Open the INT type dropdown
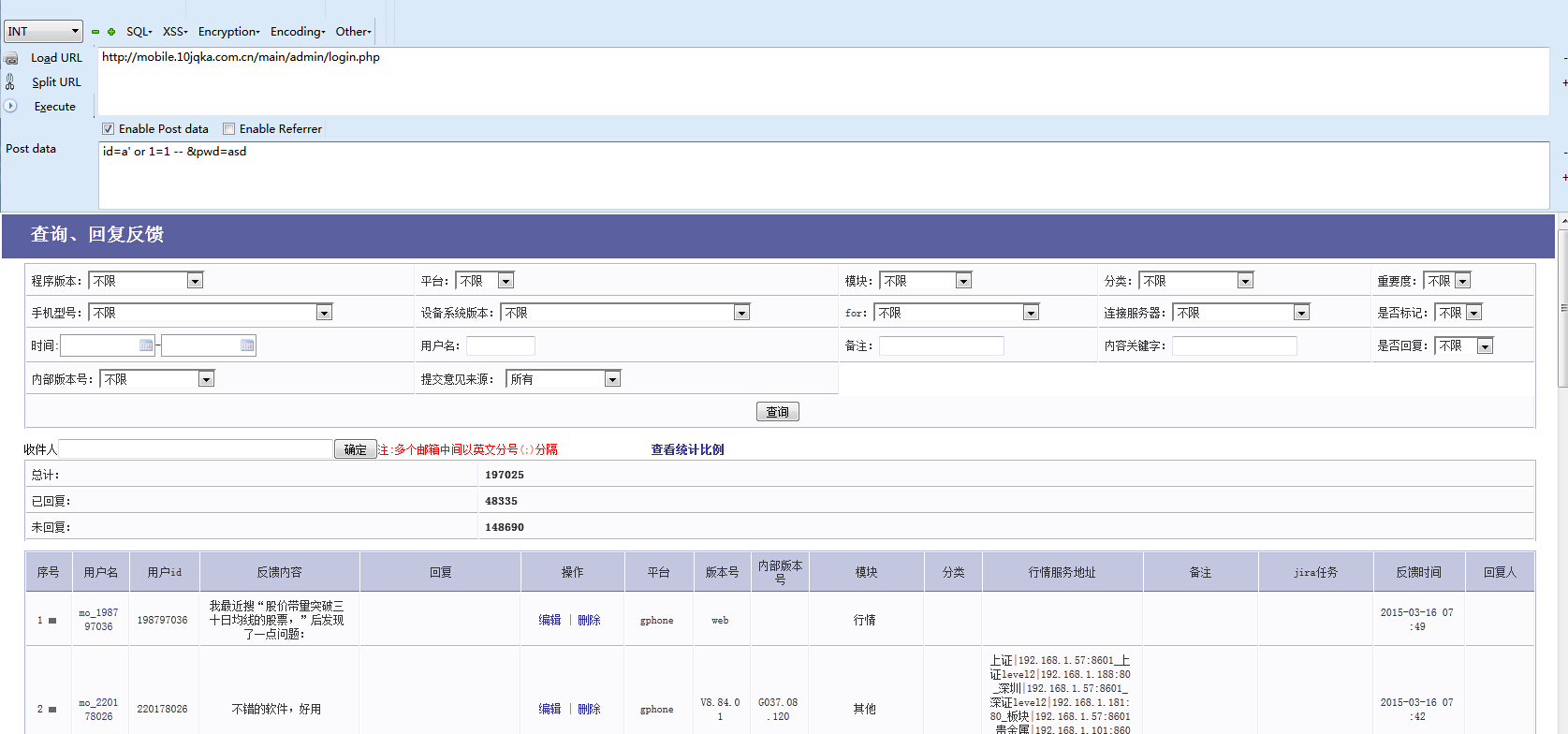1568x734 pixels. [43, 31]
